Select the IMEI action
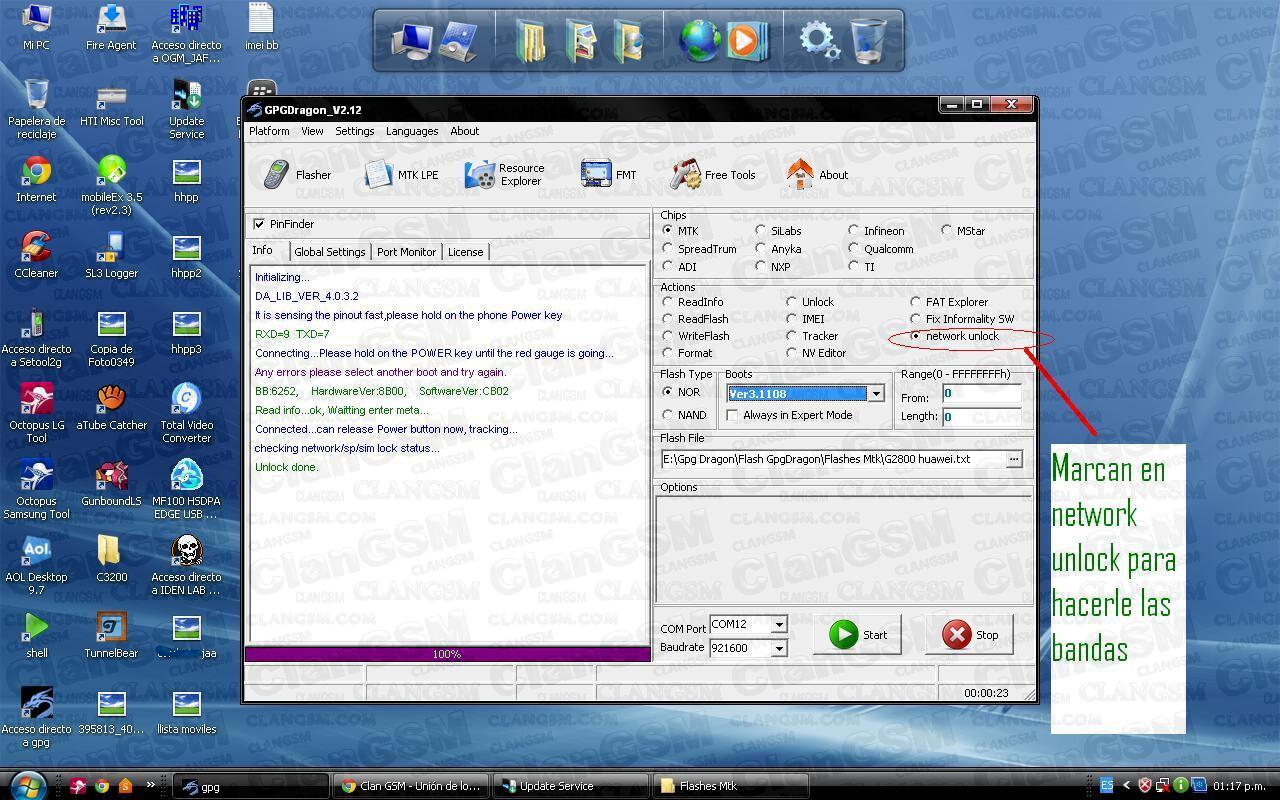 point(791,319)
